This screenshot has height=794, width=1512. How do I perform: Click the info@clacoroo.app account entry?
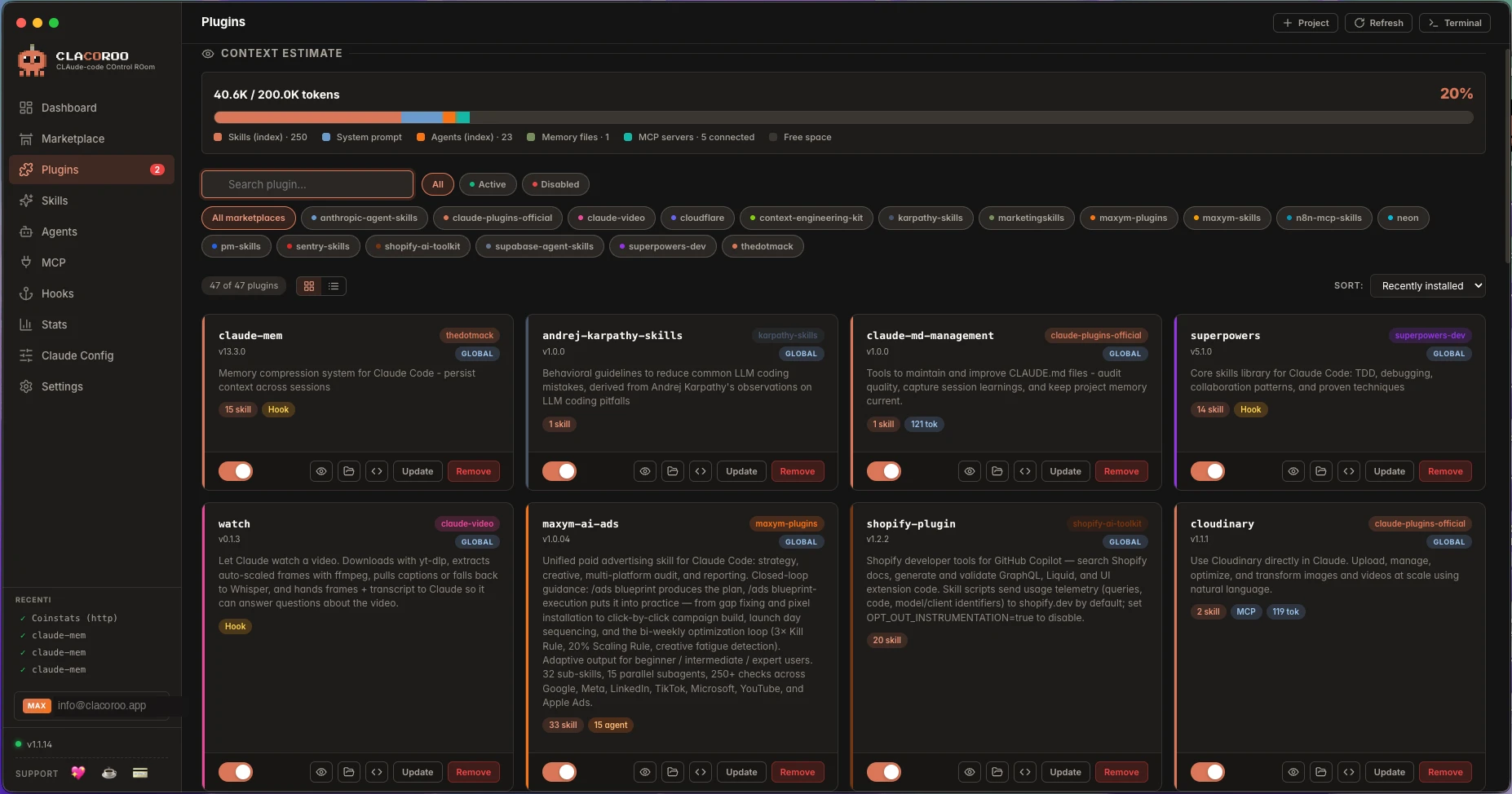[x=91, y=706]
